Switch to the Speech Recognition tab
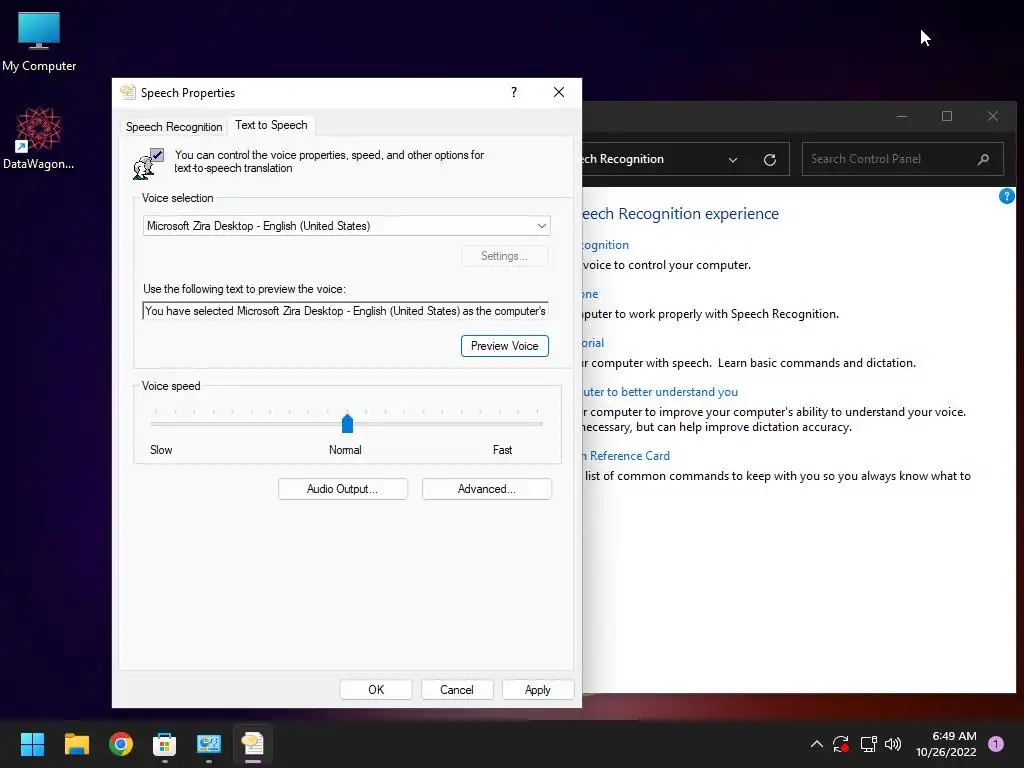1024x768 pixels. [x=174, y=127]
